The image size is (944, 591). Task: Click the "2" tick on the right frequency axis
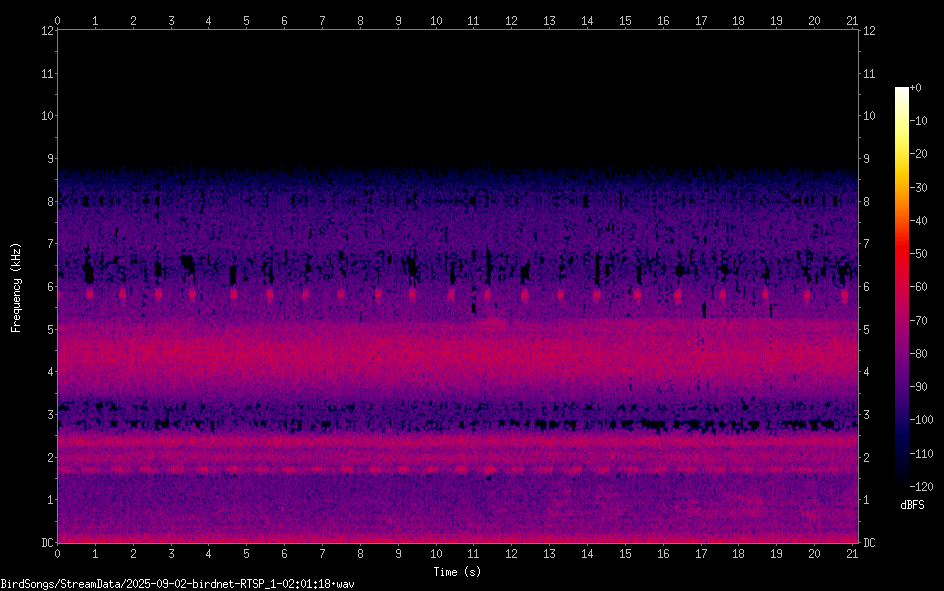pos(866,457)
